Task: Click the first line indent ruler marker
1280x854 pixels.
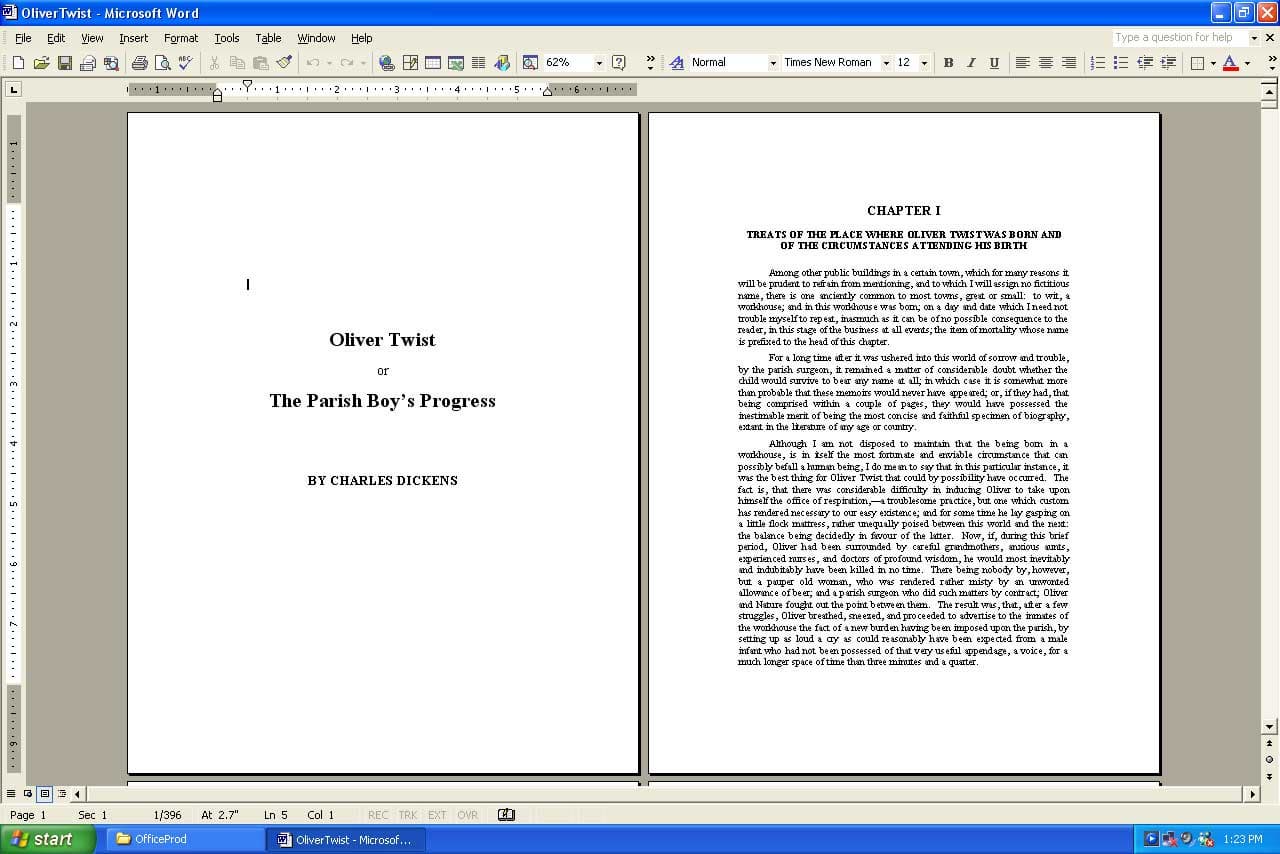Action: (247, 84)
